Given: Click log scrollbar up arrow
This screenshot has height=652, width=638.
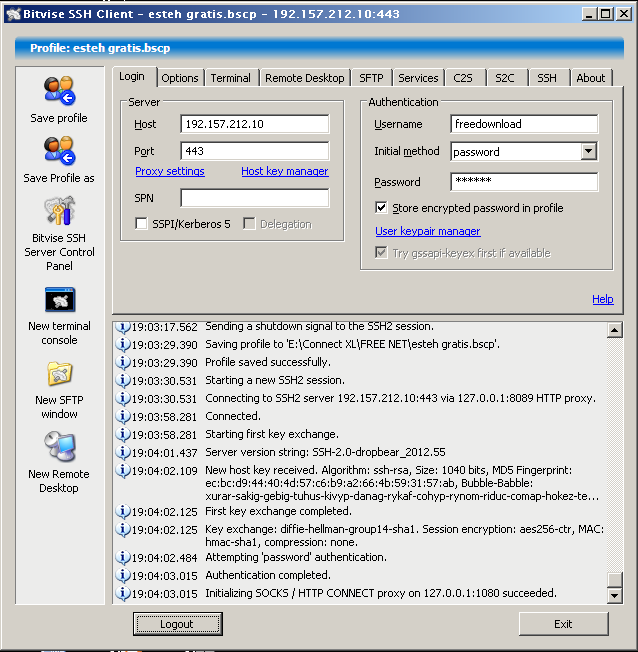Looking at the screenshot, I should coord(614,330).
